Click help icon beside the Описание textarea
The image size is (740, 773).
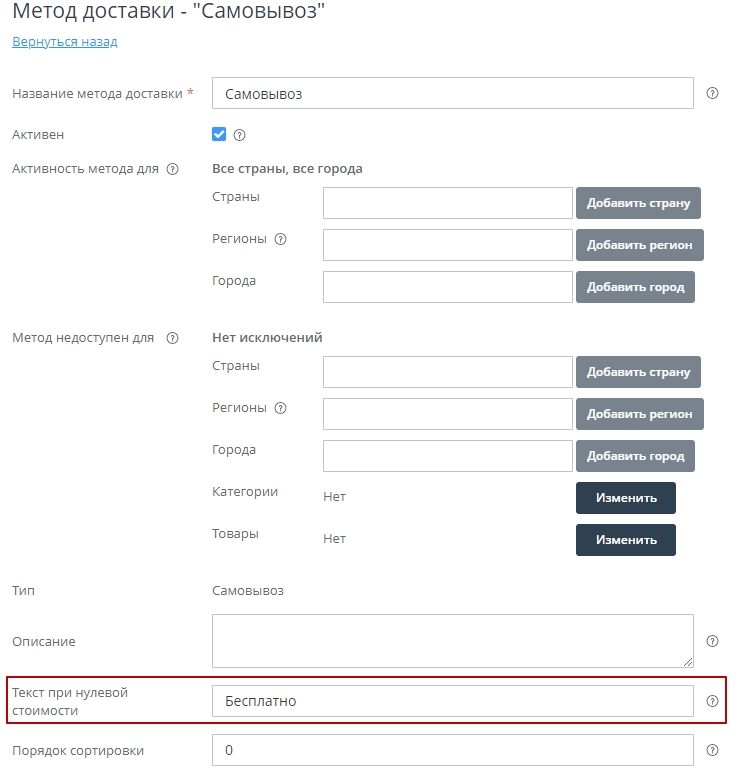pyautogui.click(x=713, y=641)
